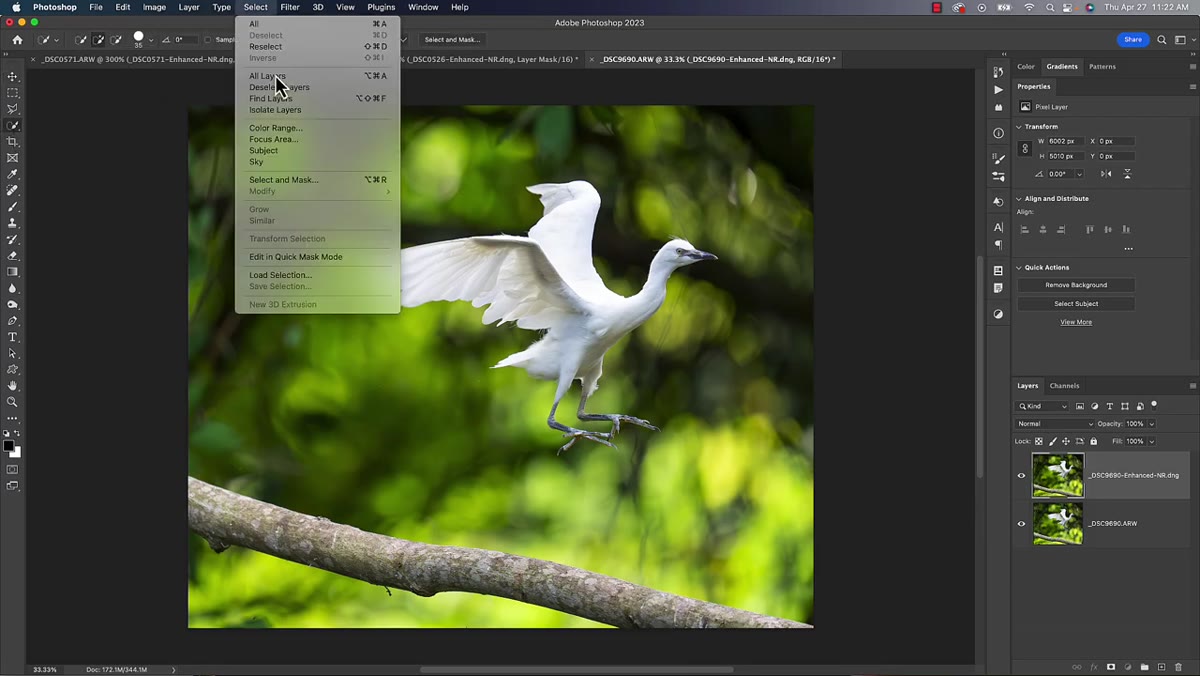Screen dimensions: 1200x676
Task: Select the Move tool
Action: click(13, 77)
